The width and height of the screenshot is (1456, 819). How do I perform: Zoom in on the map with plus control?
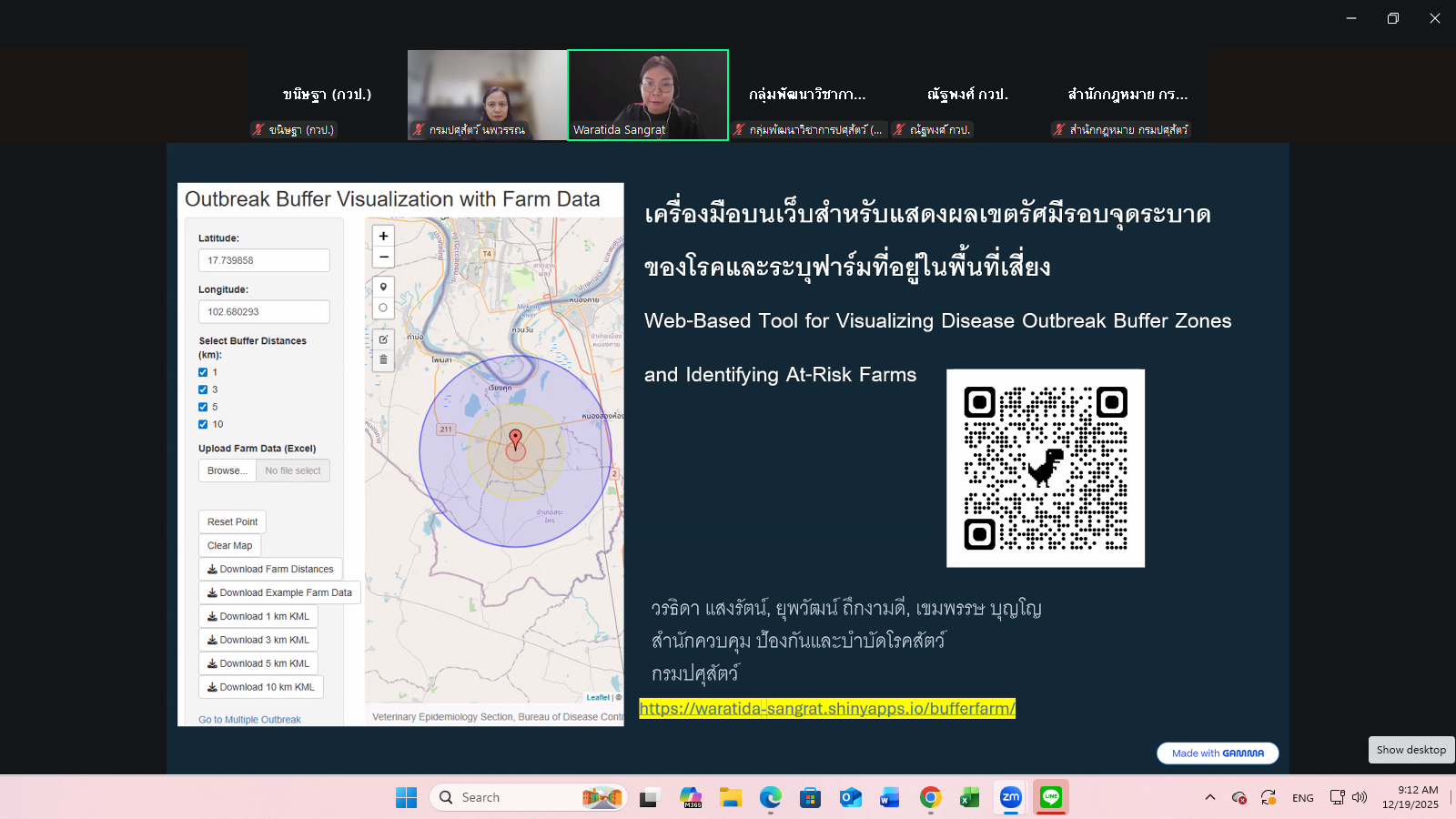point(383,235)
